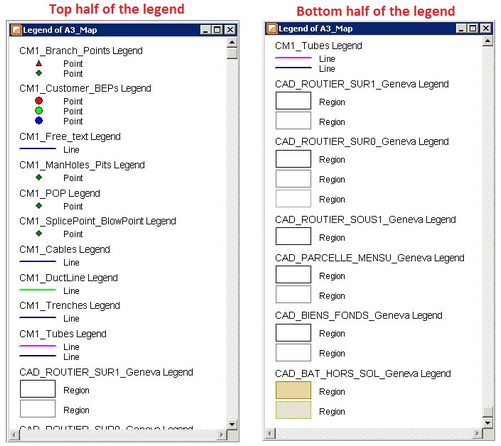This screenshot has height=446, width=501.
Task: Click the horizontal scroll right arrow, left window
Action: (221, 435)
